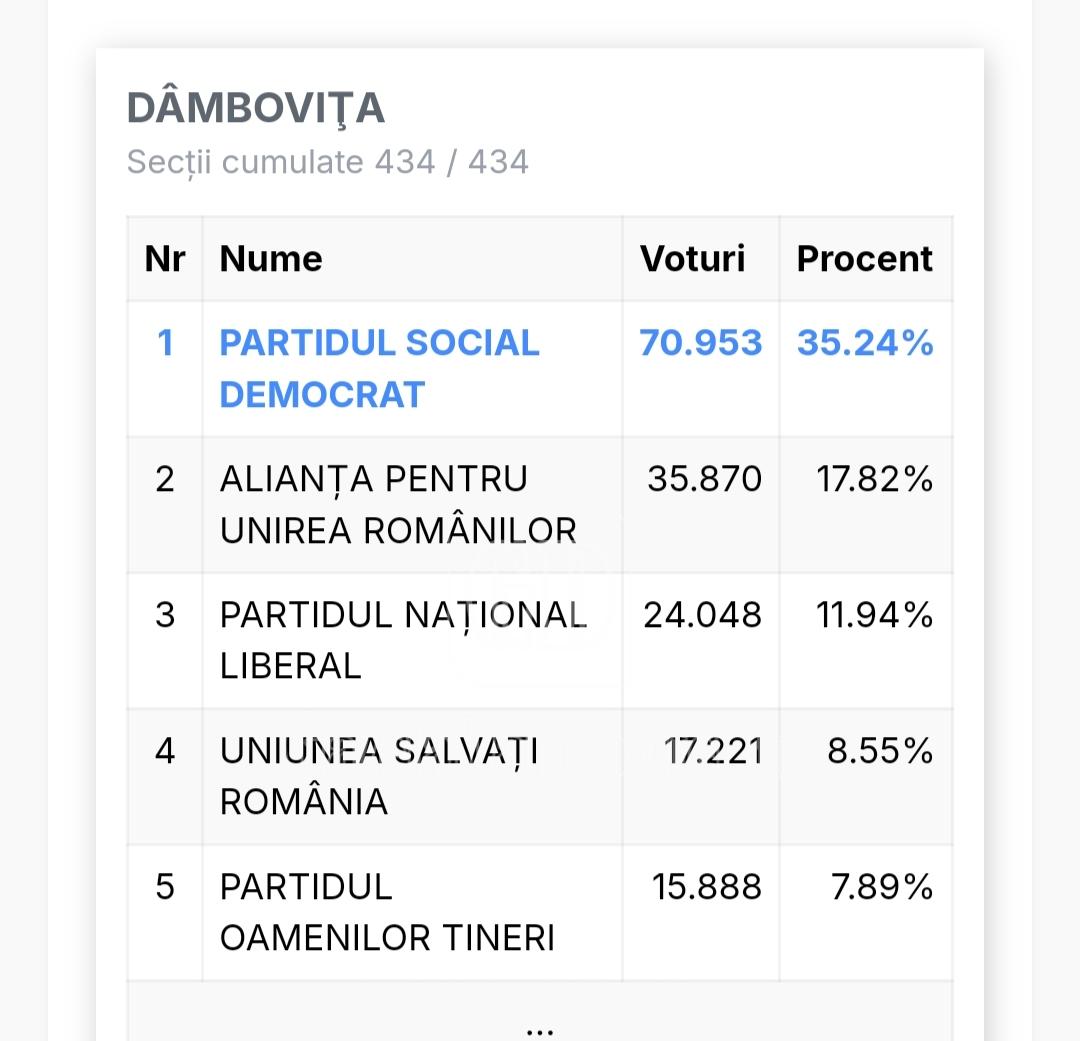
Task: Select Partidul Național Liberal row
Action: click(539, 641)
